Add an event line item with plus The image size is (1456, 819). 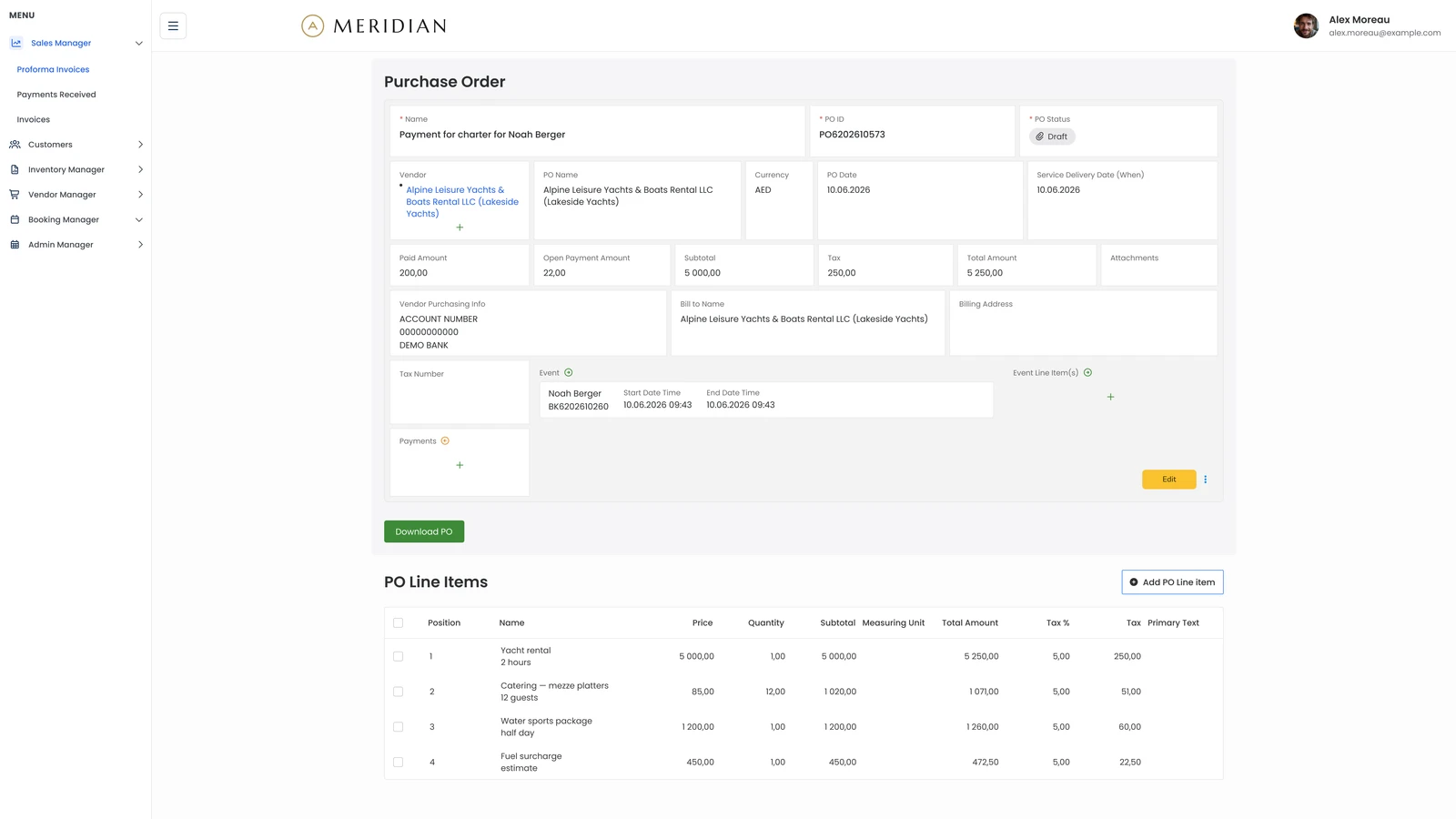click(1110, 397)
